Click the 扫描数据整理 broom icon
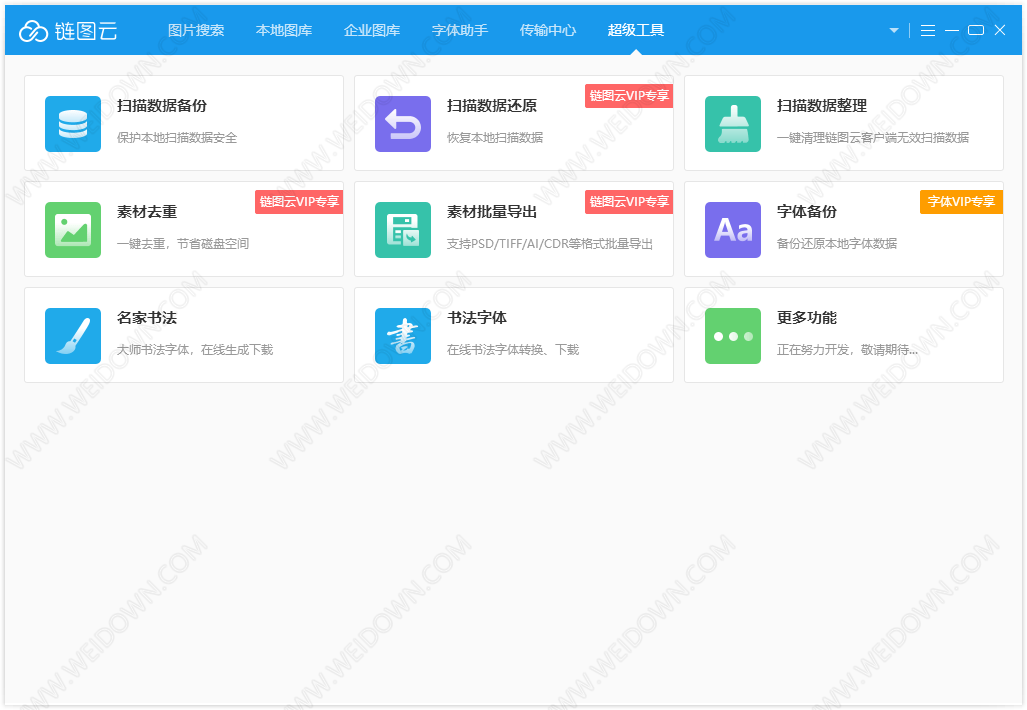 733,124
